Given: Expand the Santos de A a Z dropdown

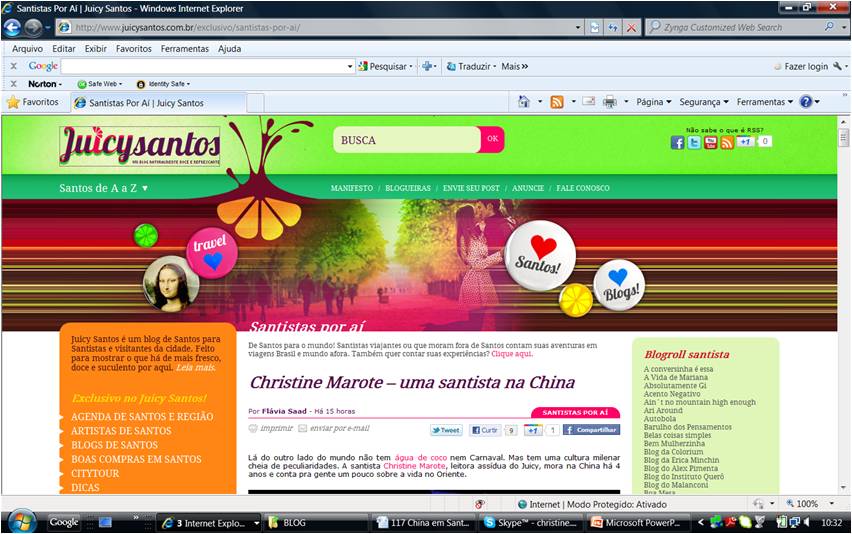Looking at the screenshot, I should tap(104, 188).
